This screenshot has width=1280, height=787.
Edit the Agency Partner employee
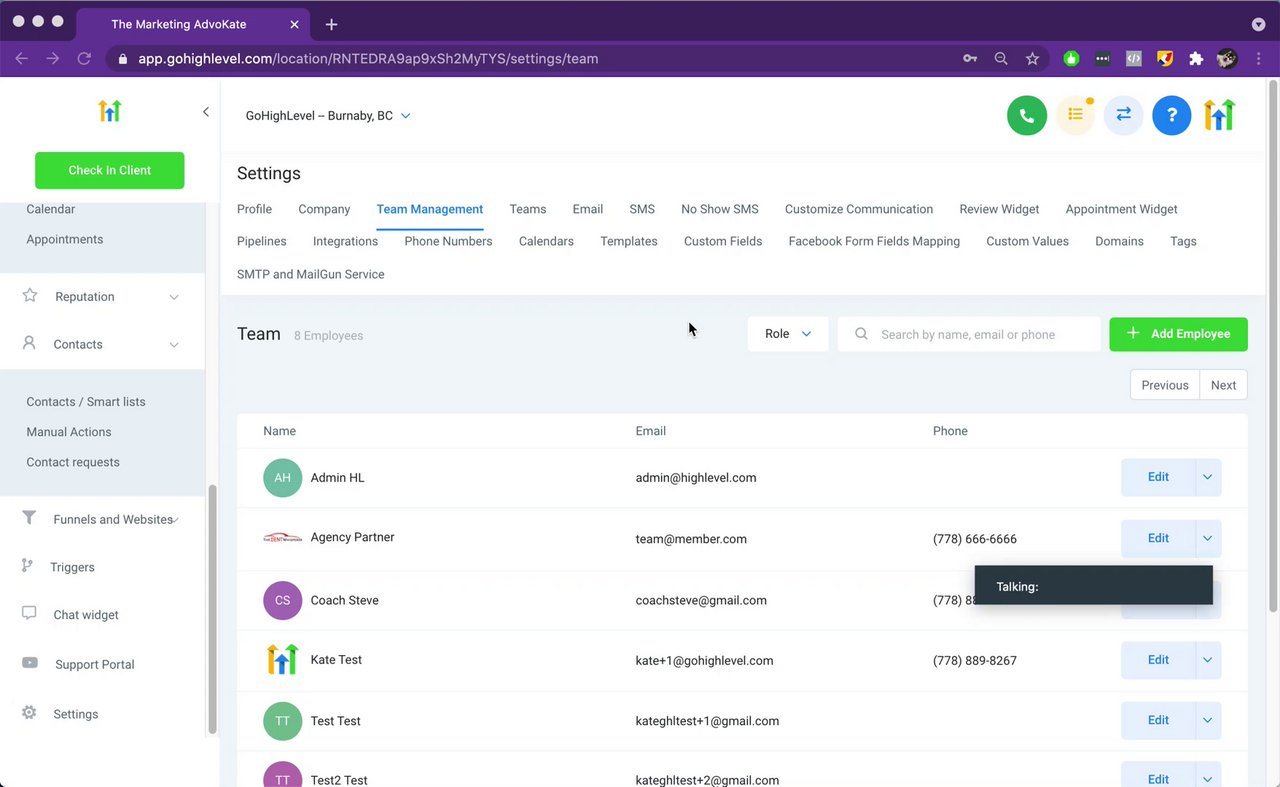(x=1158, y=538)
